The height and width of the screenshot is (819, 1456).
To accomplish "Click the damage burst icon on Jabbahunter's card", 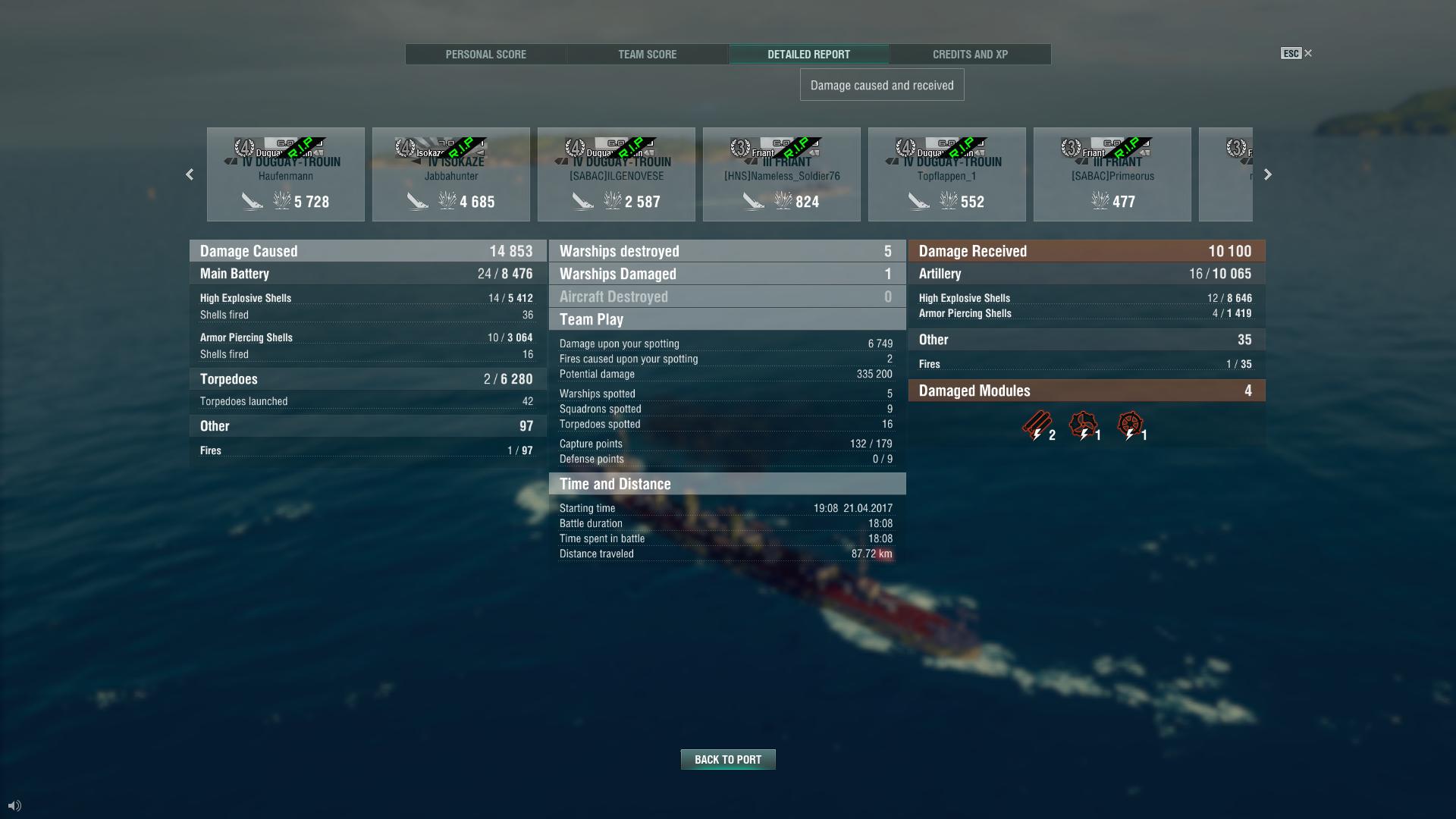I will pos(447,200).
